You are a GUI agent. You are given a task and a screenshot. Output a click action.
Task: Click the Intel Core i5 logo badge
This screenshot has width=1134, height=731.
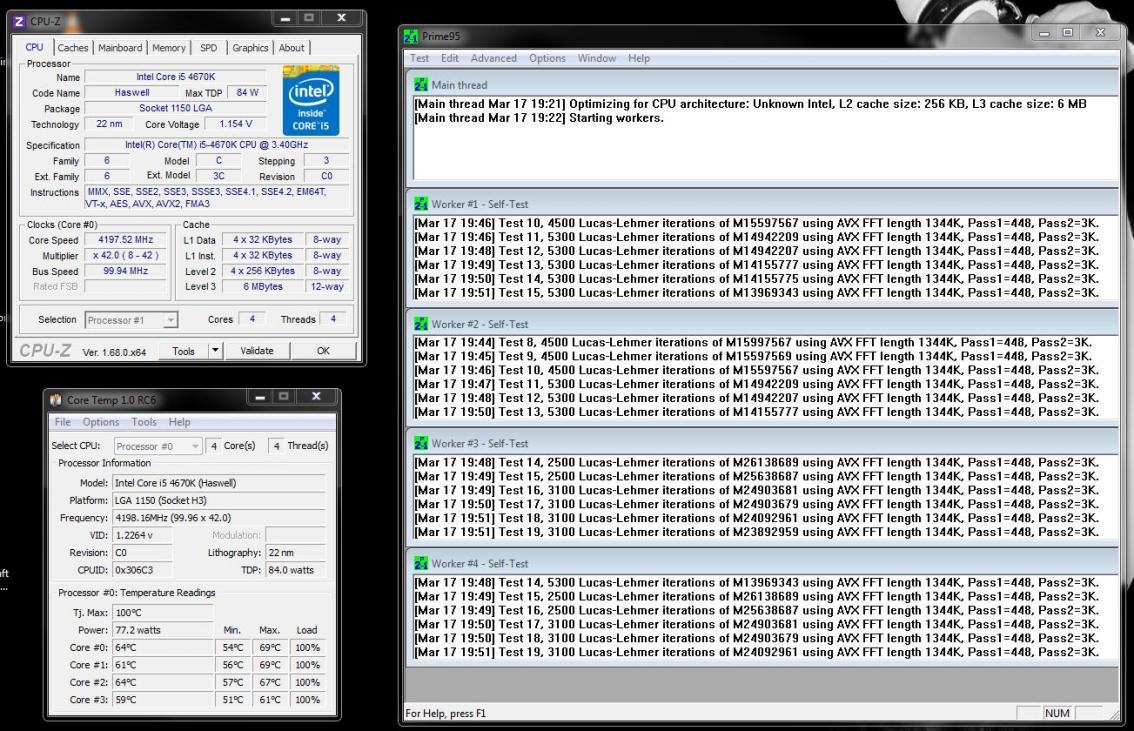tap(311, 101)
